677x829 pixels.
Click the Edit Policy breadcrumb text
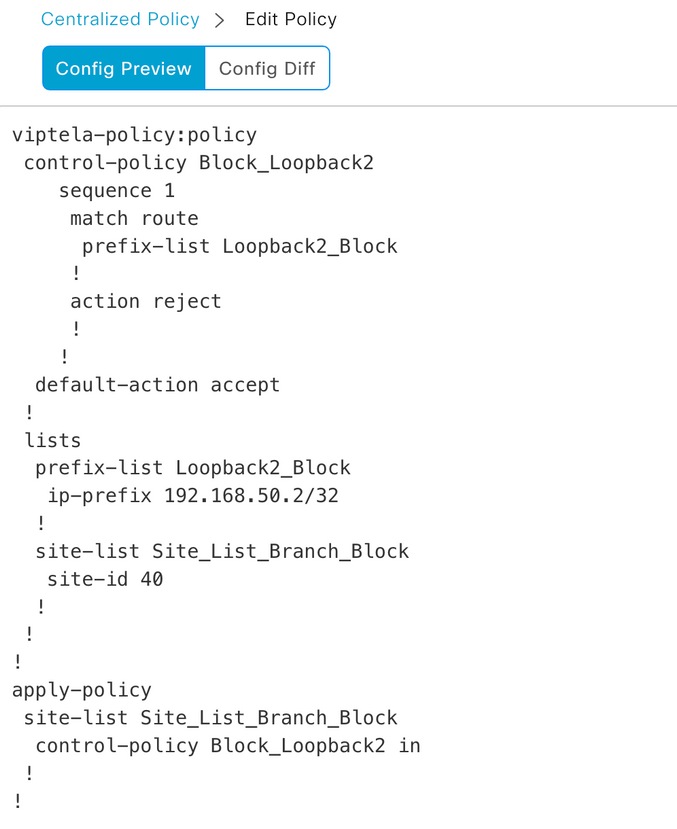pos(291,20)
